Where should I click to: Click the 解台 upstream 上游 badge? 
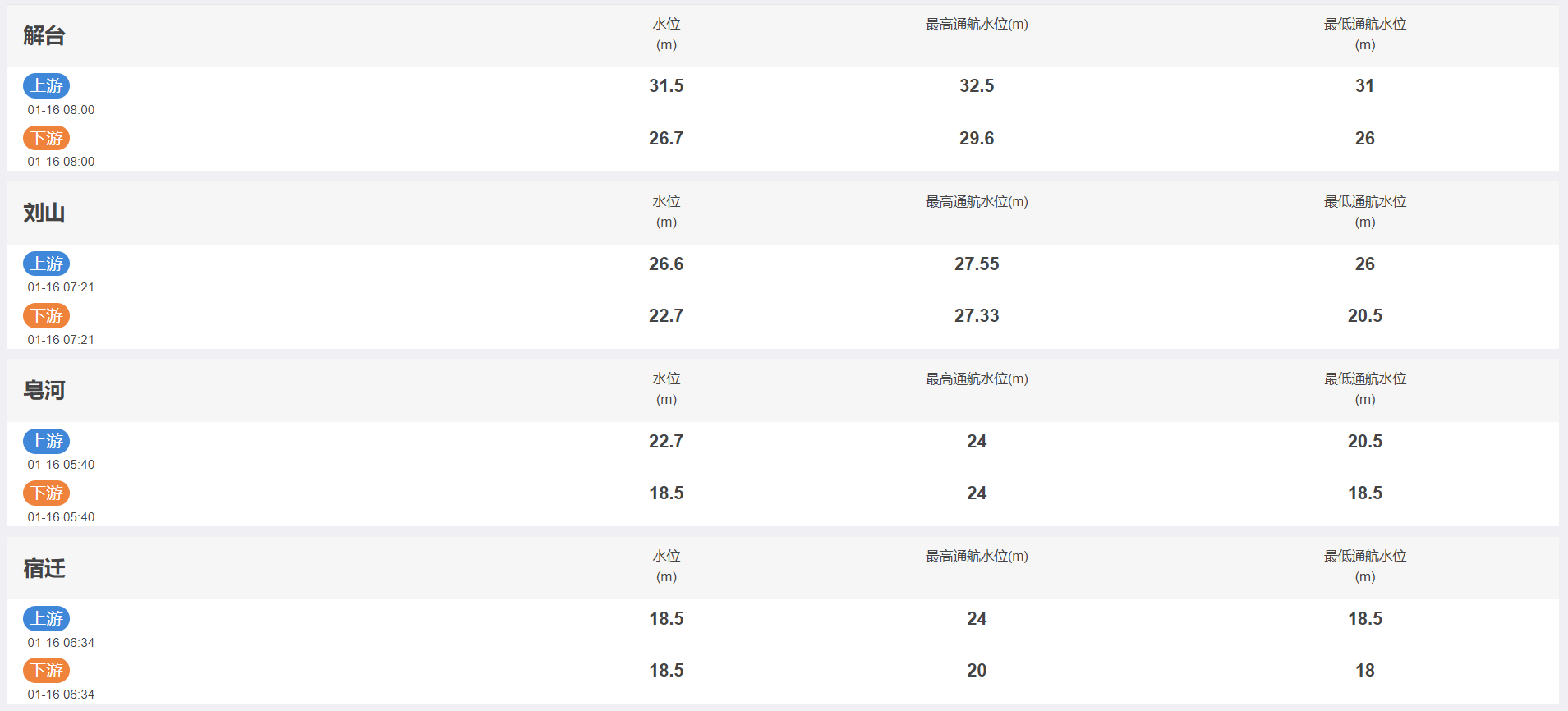(x=46, y=85)
